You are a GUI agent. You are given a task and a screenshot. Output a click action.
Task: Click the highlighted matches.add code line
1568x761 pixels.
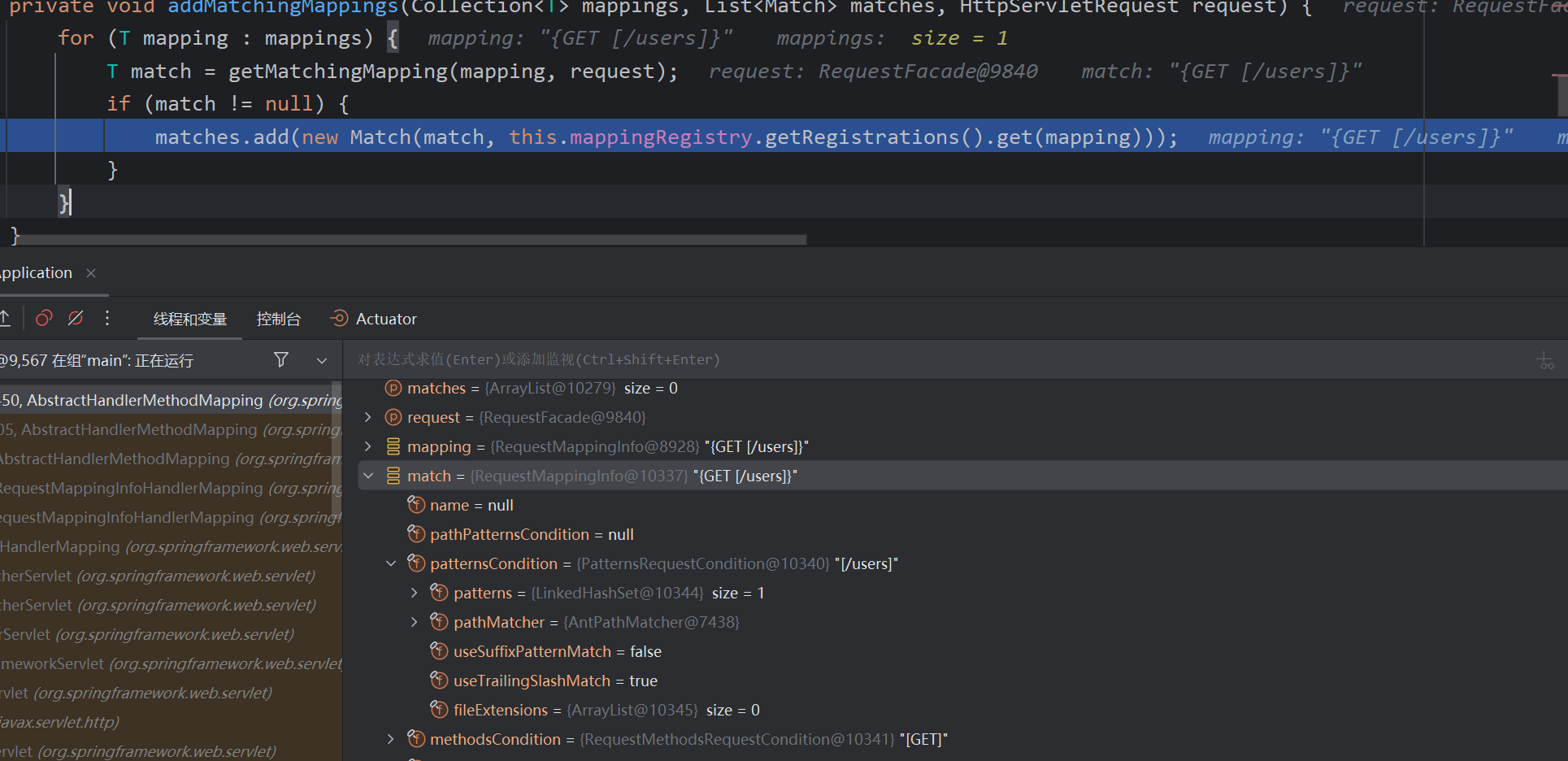784,136
